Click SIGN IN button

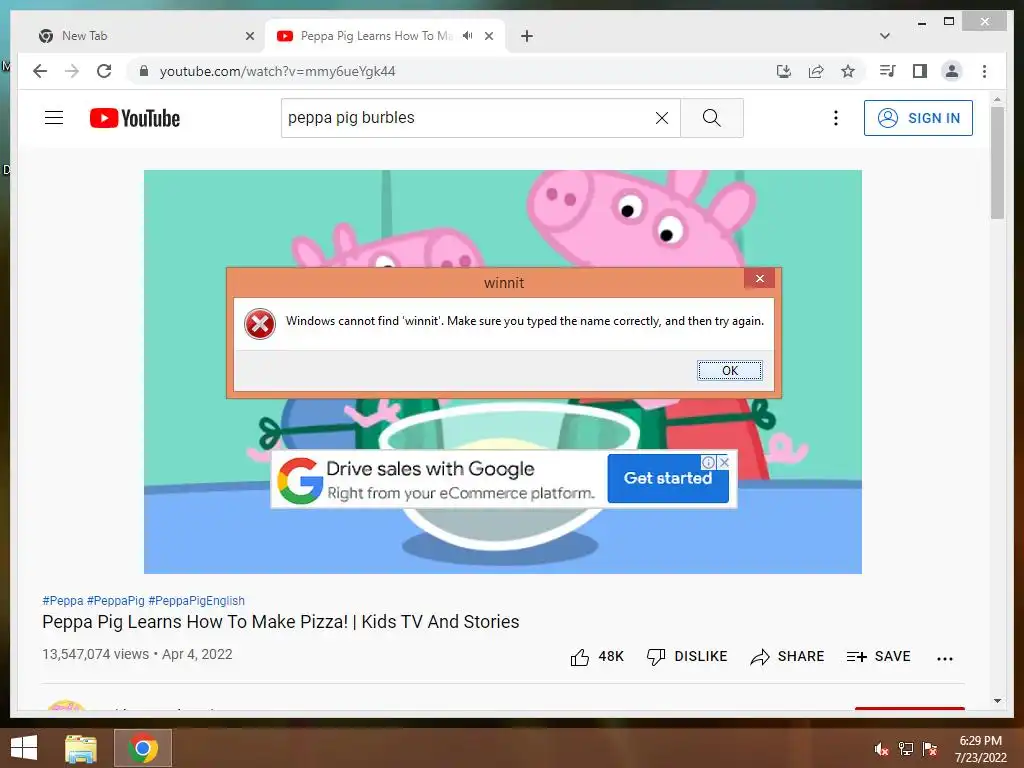(x=918, y=118)
